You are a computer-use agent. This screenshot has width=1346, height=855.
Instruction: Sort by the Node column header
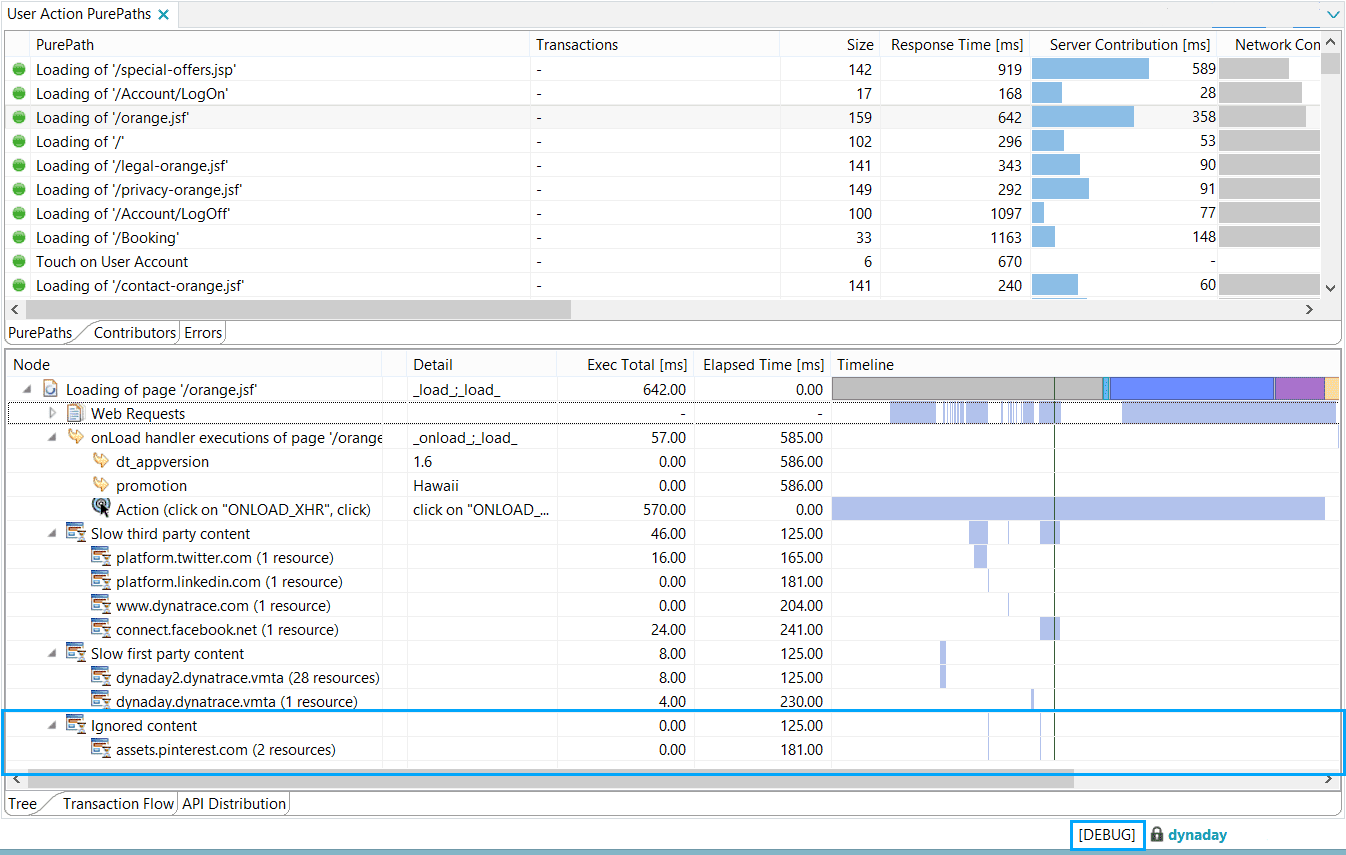tap(31, 365)
